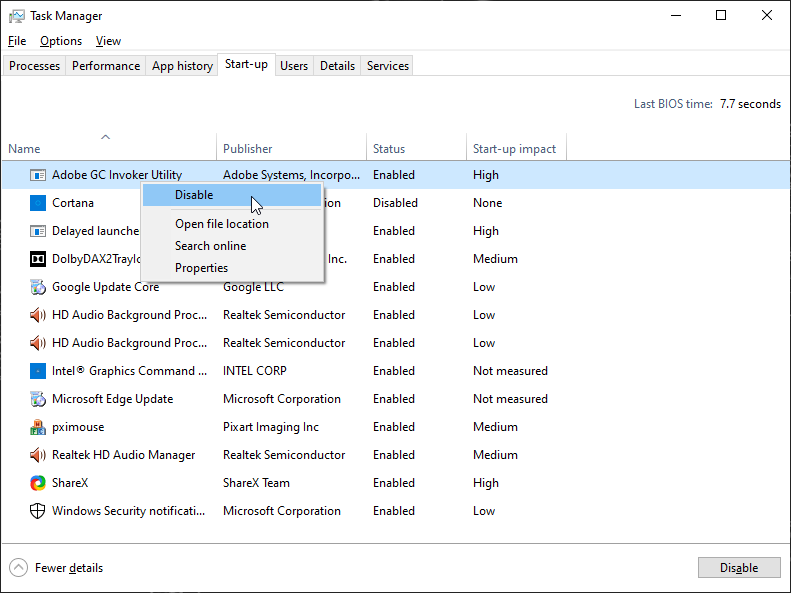Open the Options menu in menu bar
Image resolution: width=791 pixels, height=593 pixels.
click(61, 41)
